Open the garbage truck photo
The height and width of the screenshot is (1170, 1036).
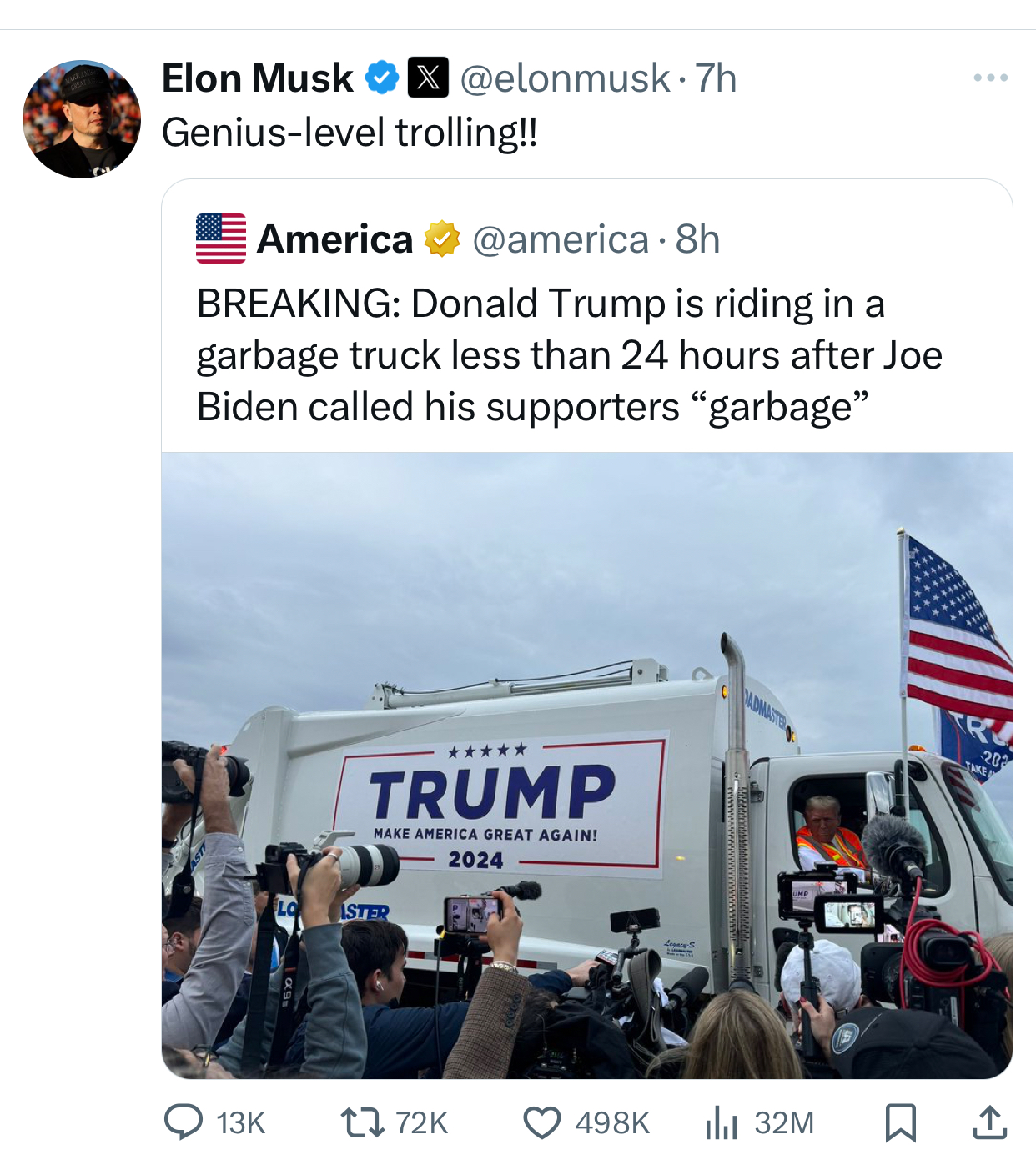(586, 765)
